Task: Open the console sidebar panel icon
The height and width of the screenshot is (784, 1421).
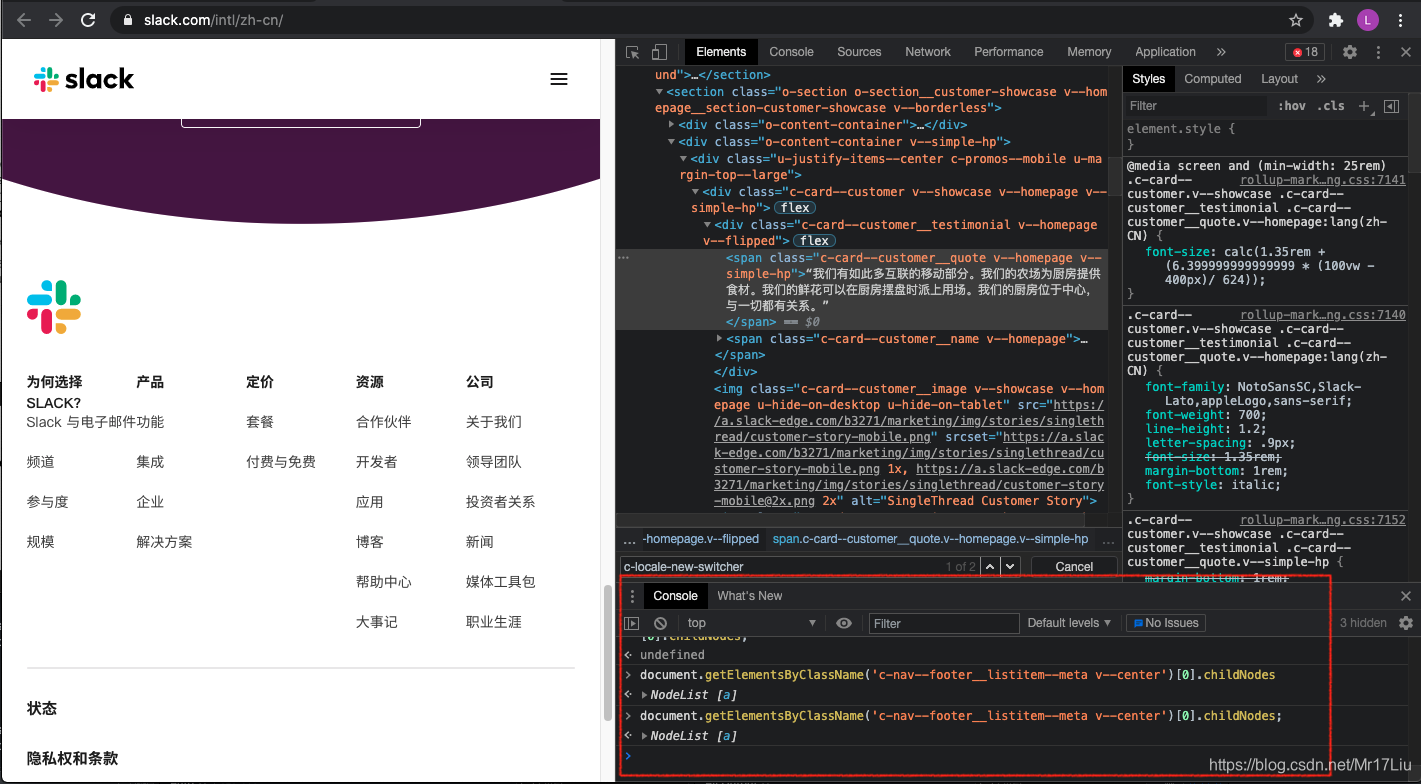Action: click(633, 623)
